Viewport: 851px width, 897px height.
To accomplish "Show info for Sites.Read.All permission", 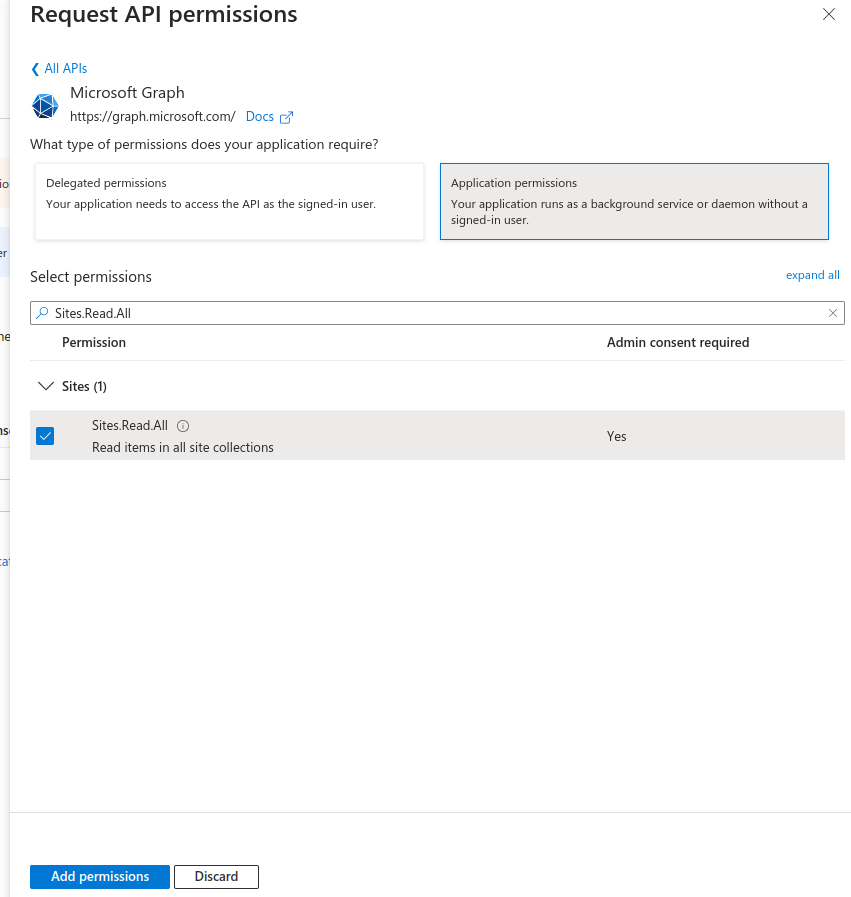I will coord(183,426).
